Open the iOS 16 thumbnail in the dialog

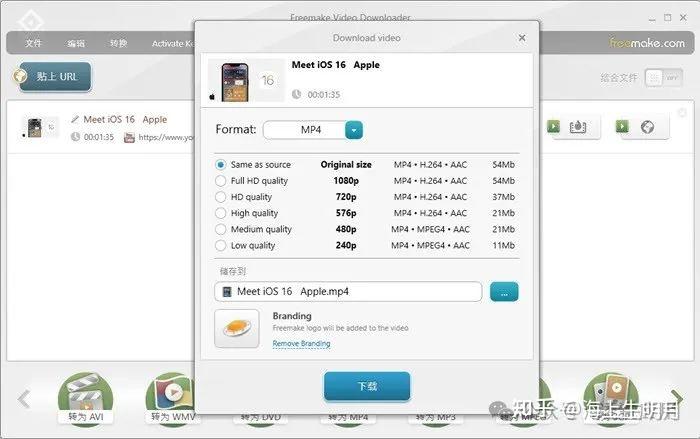[246, 81]
